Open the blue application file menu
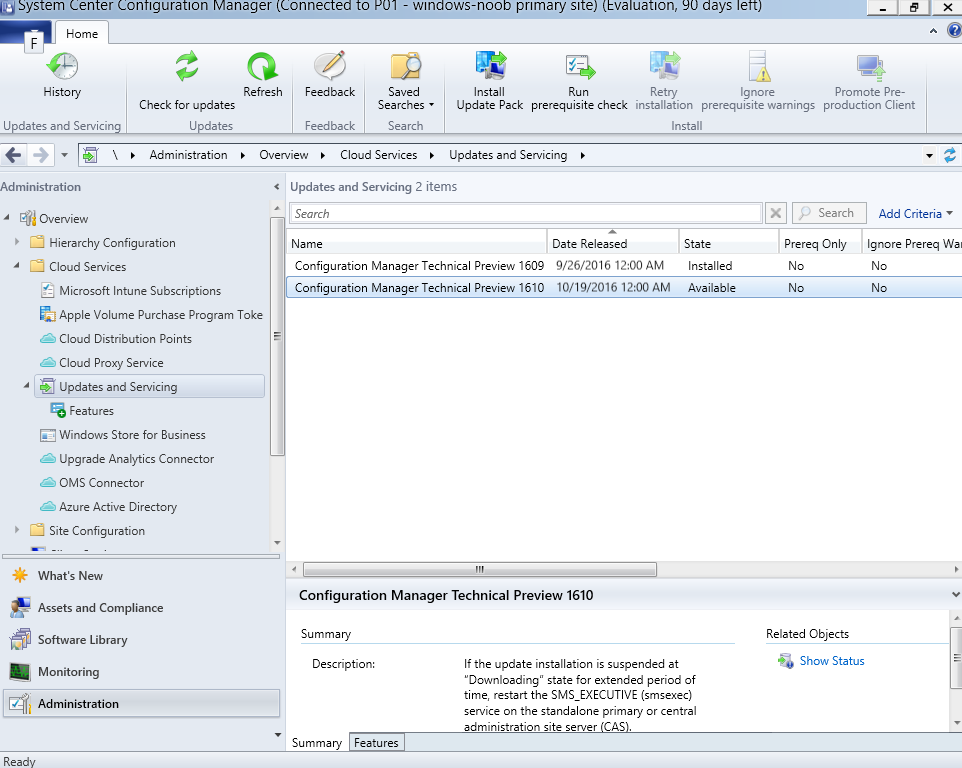The height and width of the screenshot is (768, 962). pos(26,33)
